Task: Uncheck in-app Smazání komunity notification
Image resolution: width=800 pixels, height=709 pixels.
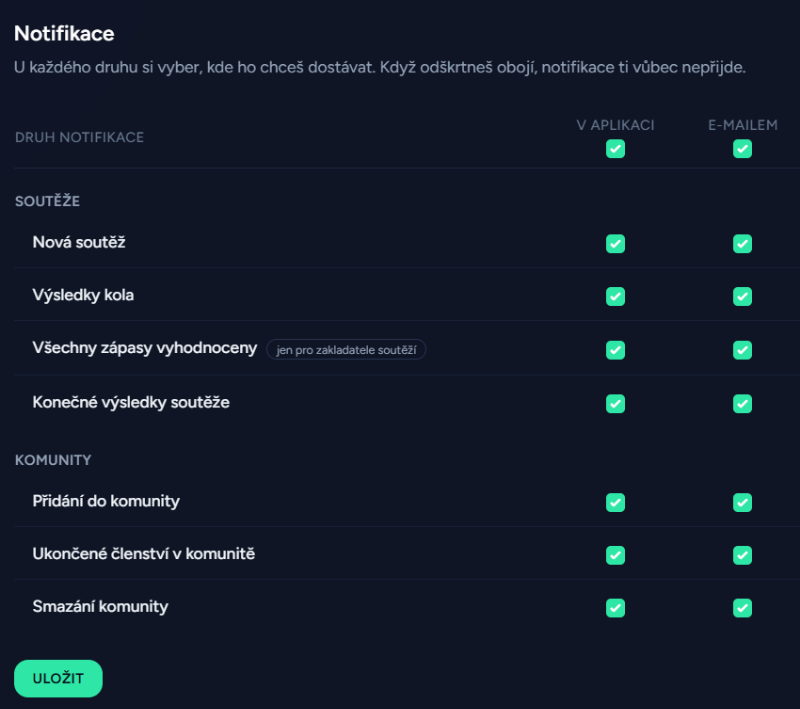Action: pos(615,608)
